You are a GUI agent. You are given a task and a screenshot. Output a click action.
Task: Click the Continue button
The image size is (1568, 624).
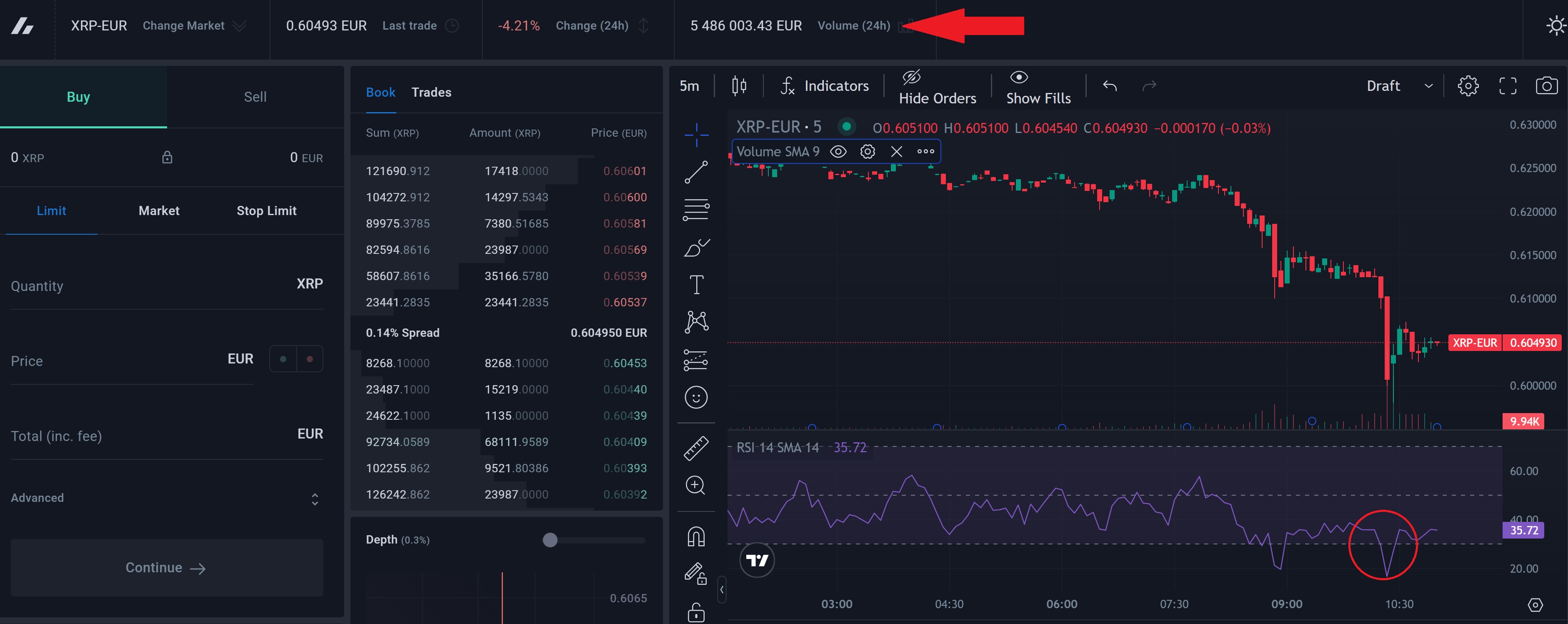165,567
